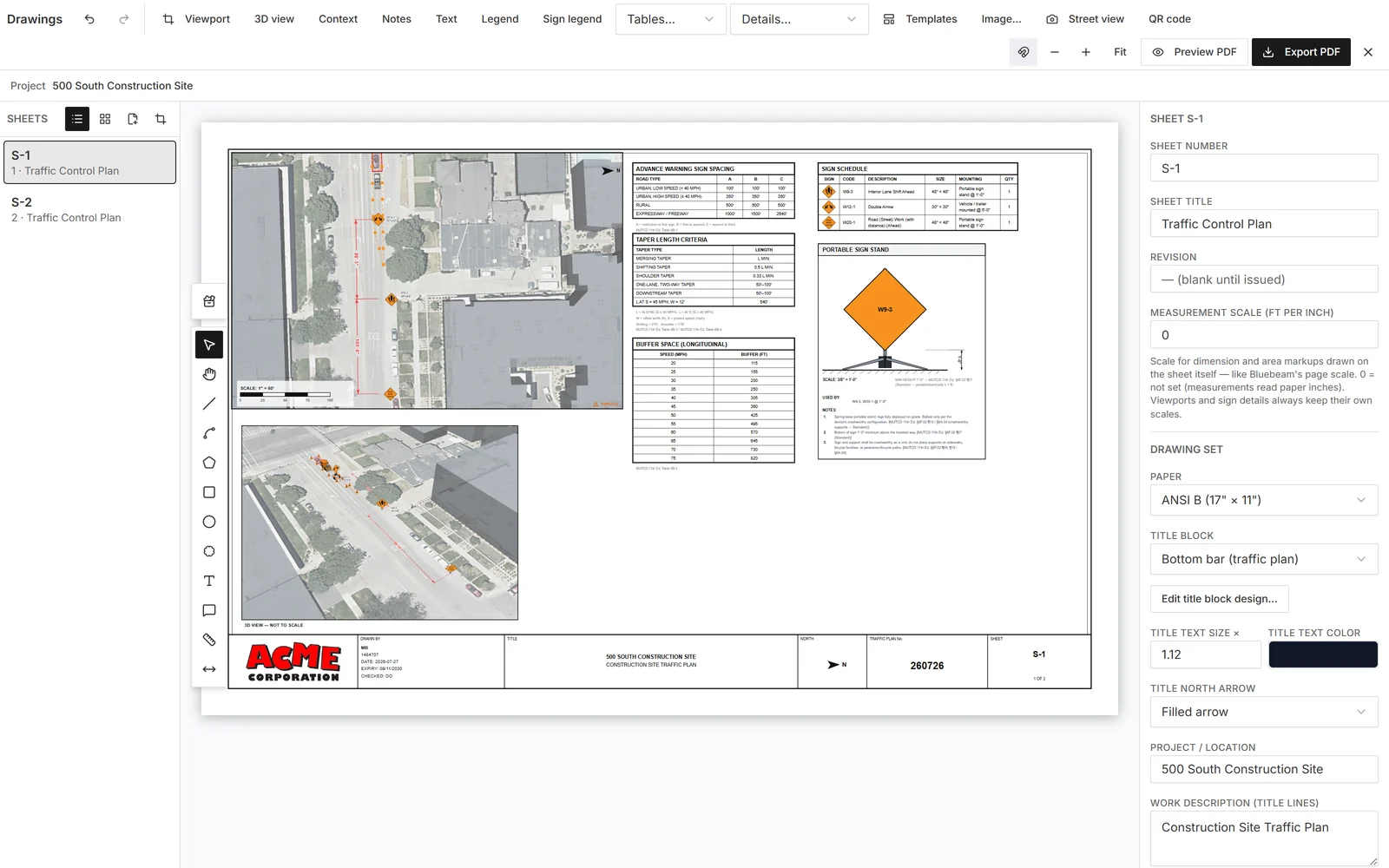Select sheet S-2 in the sheets list
The width and height of the screenshot is (1389, 868).
(90, 209)
